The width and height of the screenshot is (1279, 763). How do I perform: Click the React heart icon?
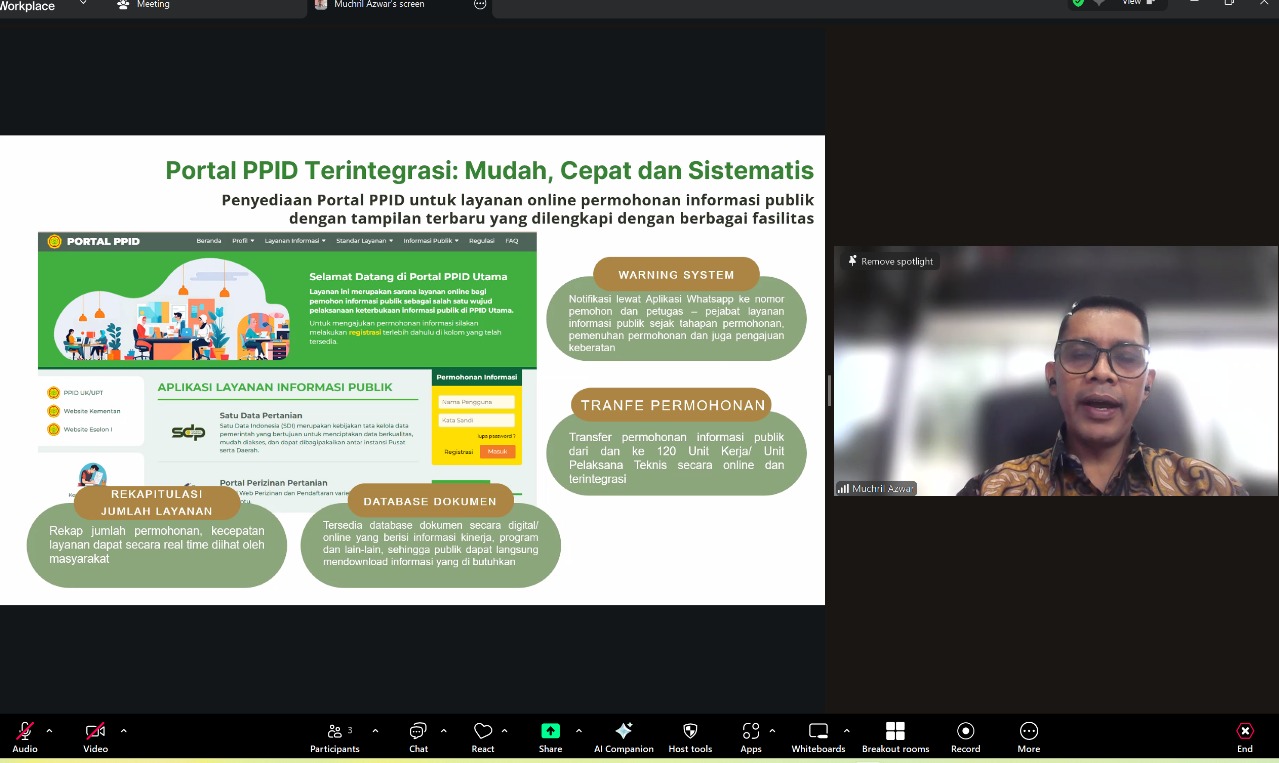pyautogui.click(x=483, y=732)
